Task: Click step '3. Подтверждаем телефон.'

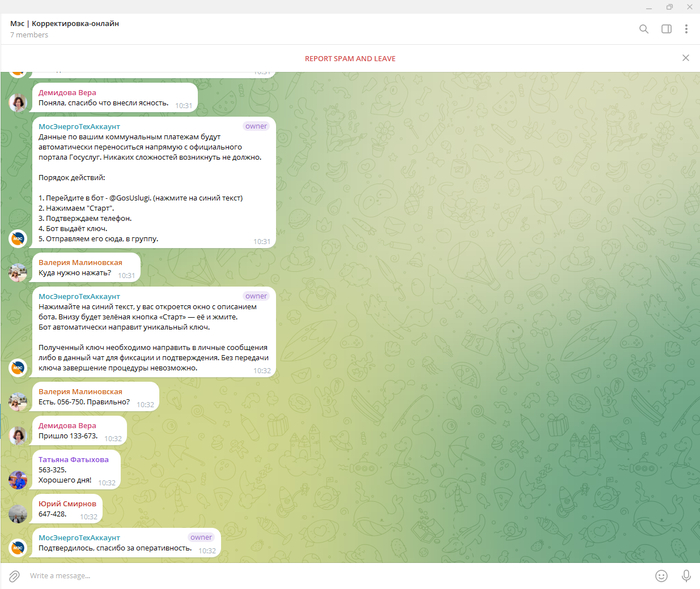Action: click(85, 218)
